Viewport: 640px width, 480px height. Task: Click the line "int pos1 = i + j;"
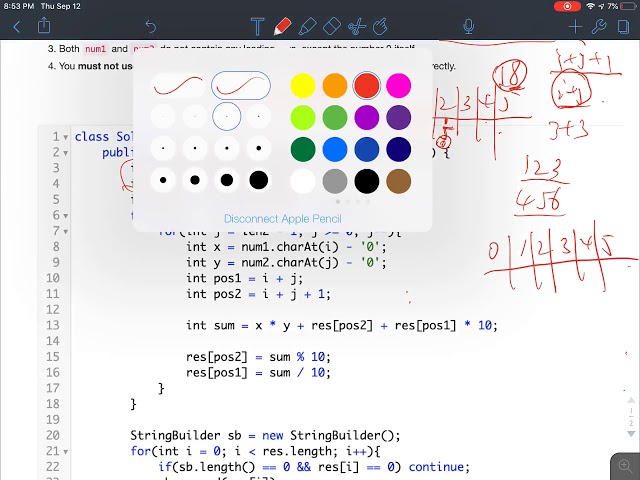[x=244, y=278]
